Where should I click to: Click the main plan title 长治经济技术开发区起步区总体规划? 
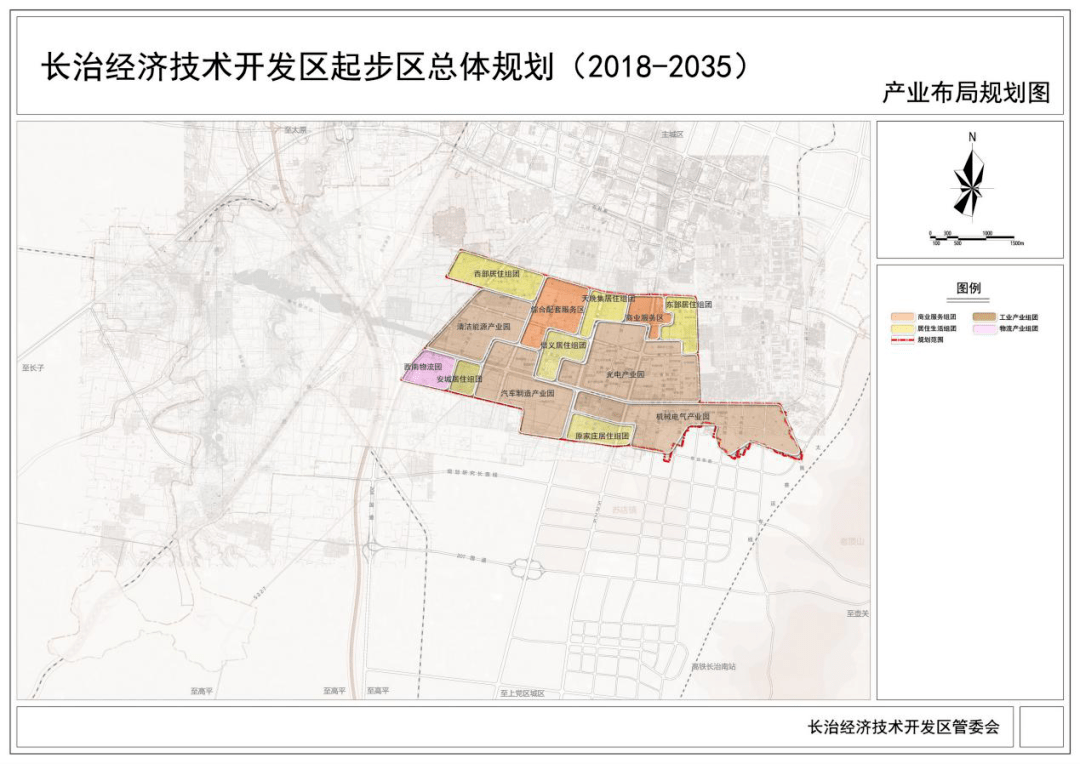[297, 67]
